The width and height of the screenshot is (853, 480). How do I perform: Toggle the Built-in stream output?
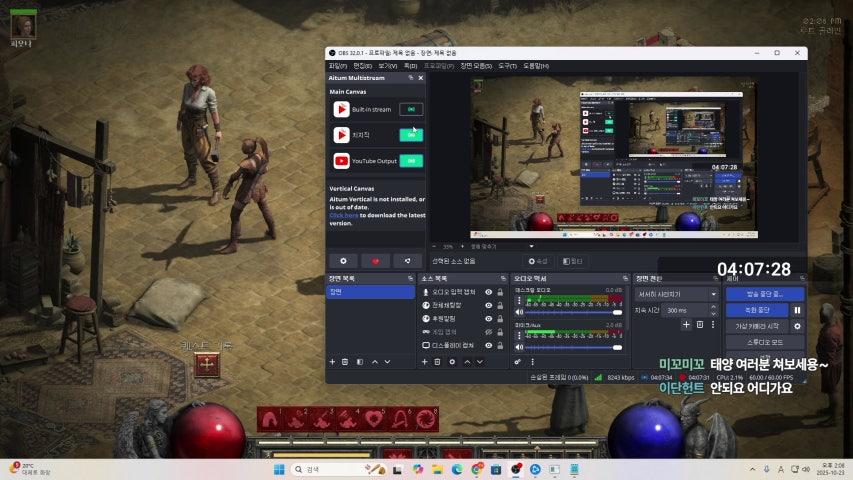coord(411,109)
